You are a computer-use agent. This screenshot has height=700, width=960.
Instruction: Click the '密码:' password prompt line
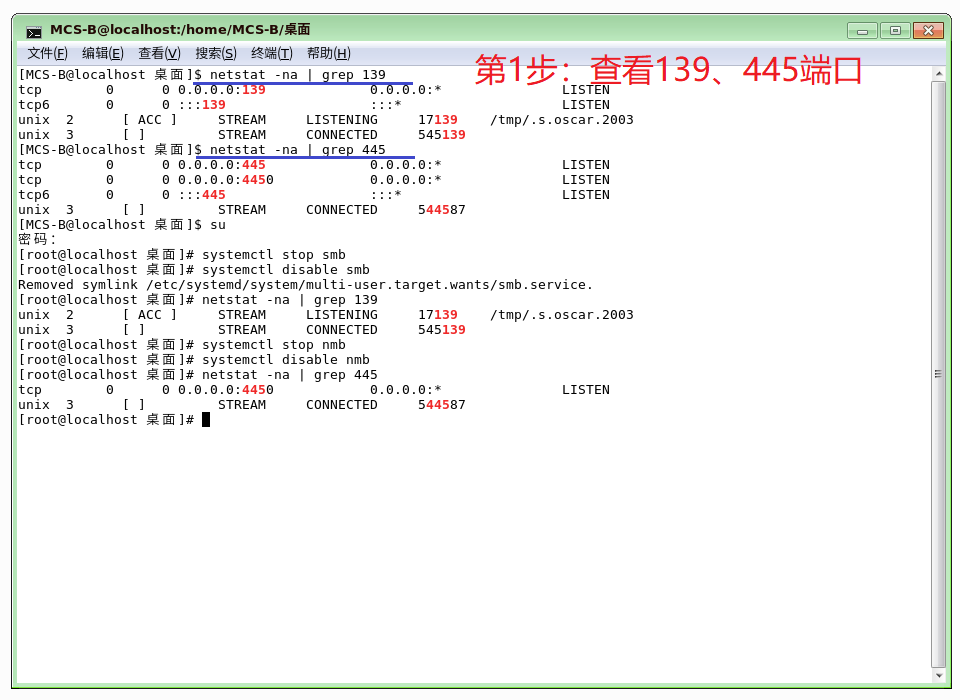(37, 239)
